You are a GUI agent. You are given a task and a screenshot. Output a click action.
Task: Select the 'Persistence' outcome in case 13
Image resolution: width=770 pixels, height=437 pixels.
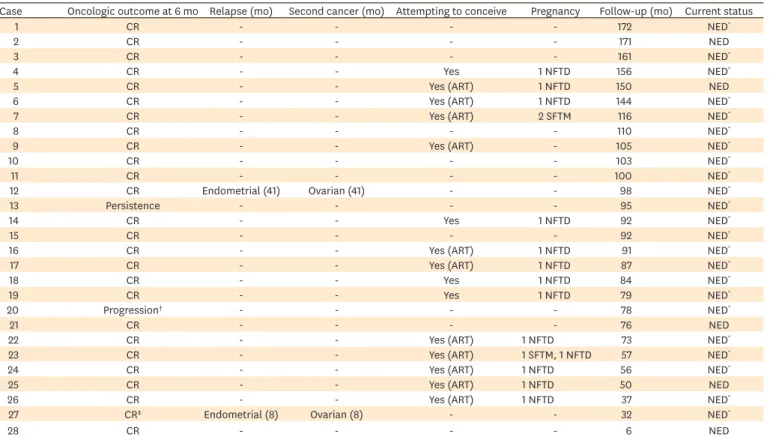tap(133, 206)
